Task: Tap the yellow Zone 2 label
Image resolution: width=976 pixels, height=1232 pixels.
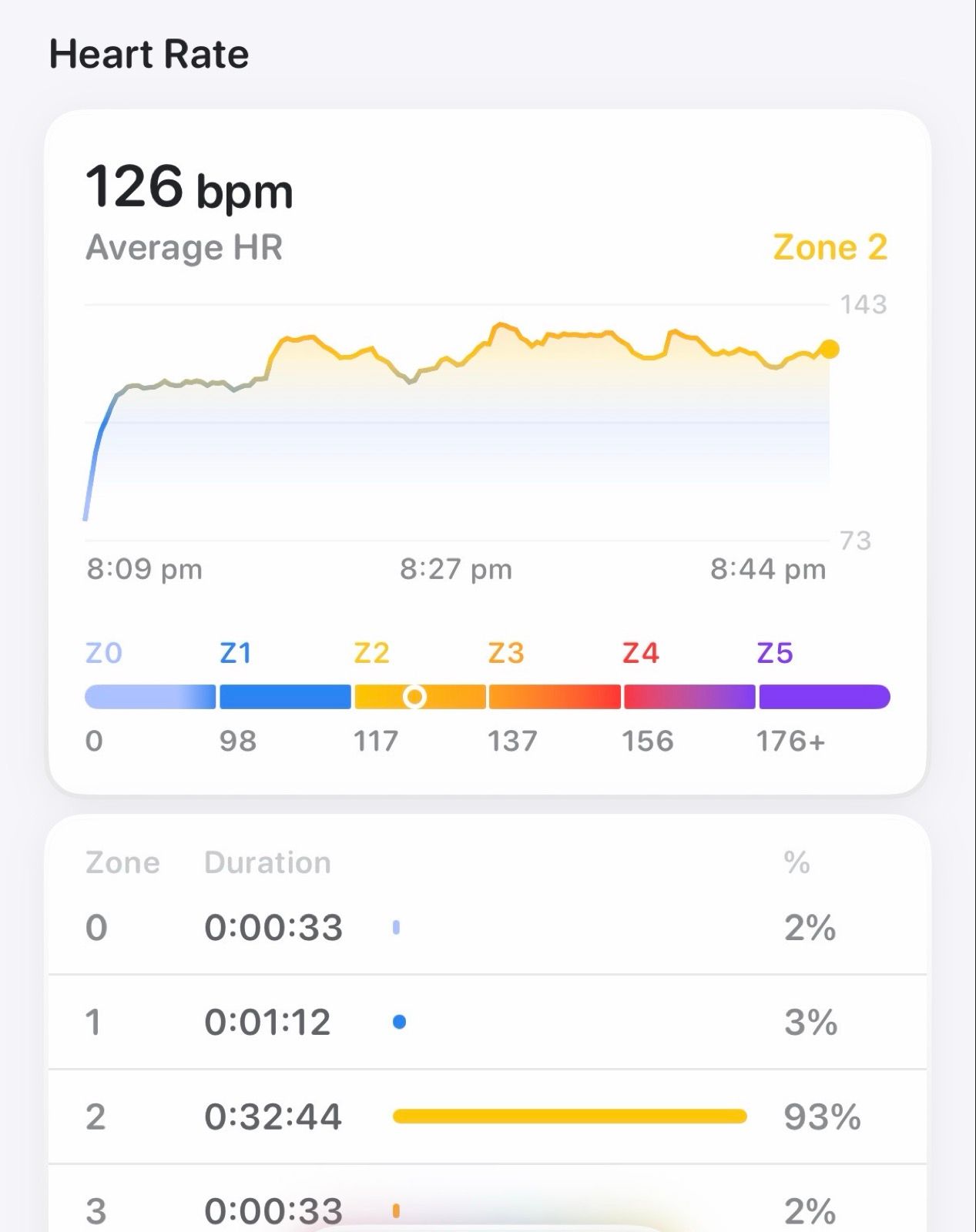Action: (830, 248)
